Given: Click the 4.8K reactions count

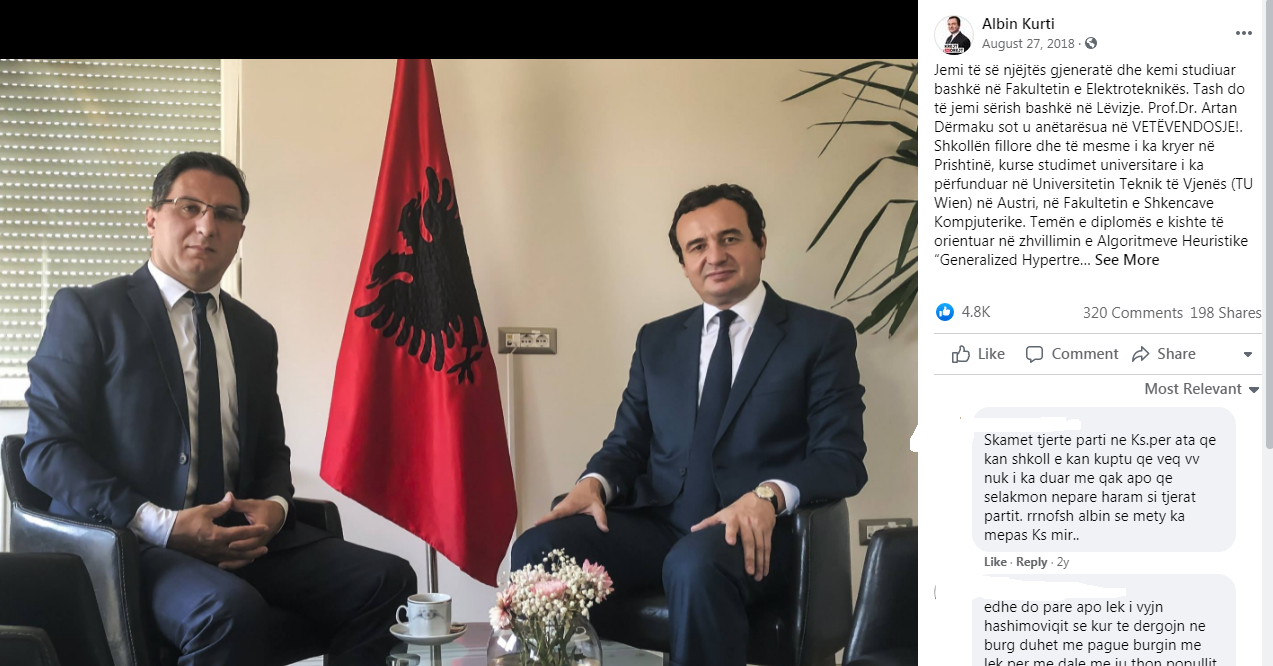Looking at the screenshot, I should (x=976, y=312).
